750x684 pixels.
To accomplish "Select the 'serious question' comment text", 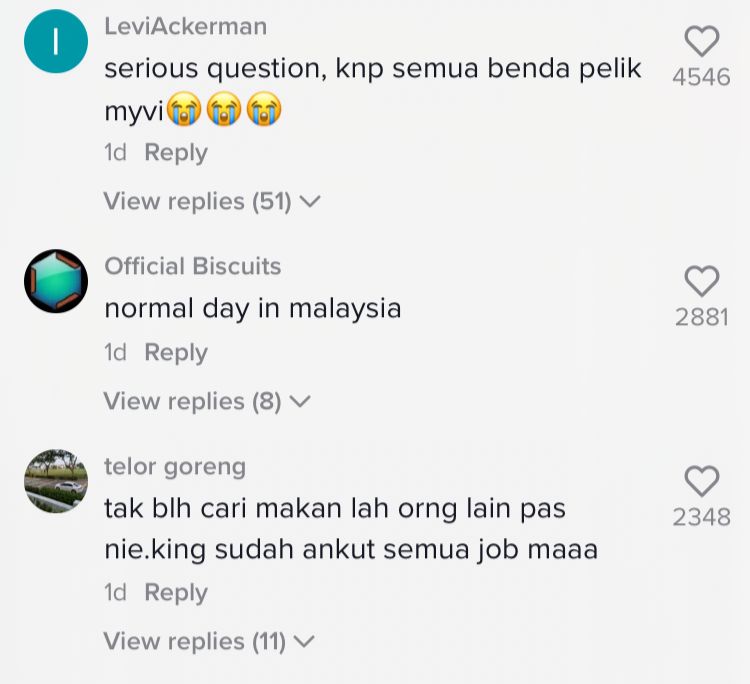I will point(373,90).
